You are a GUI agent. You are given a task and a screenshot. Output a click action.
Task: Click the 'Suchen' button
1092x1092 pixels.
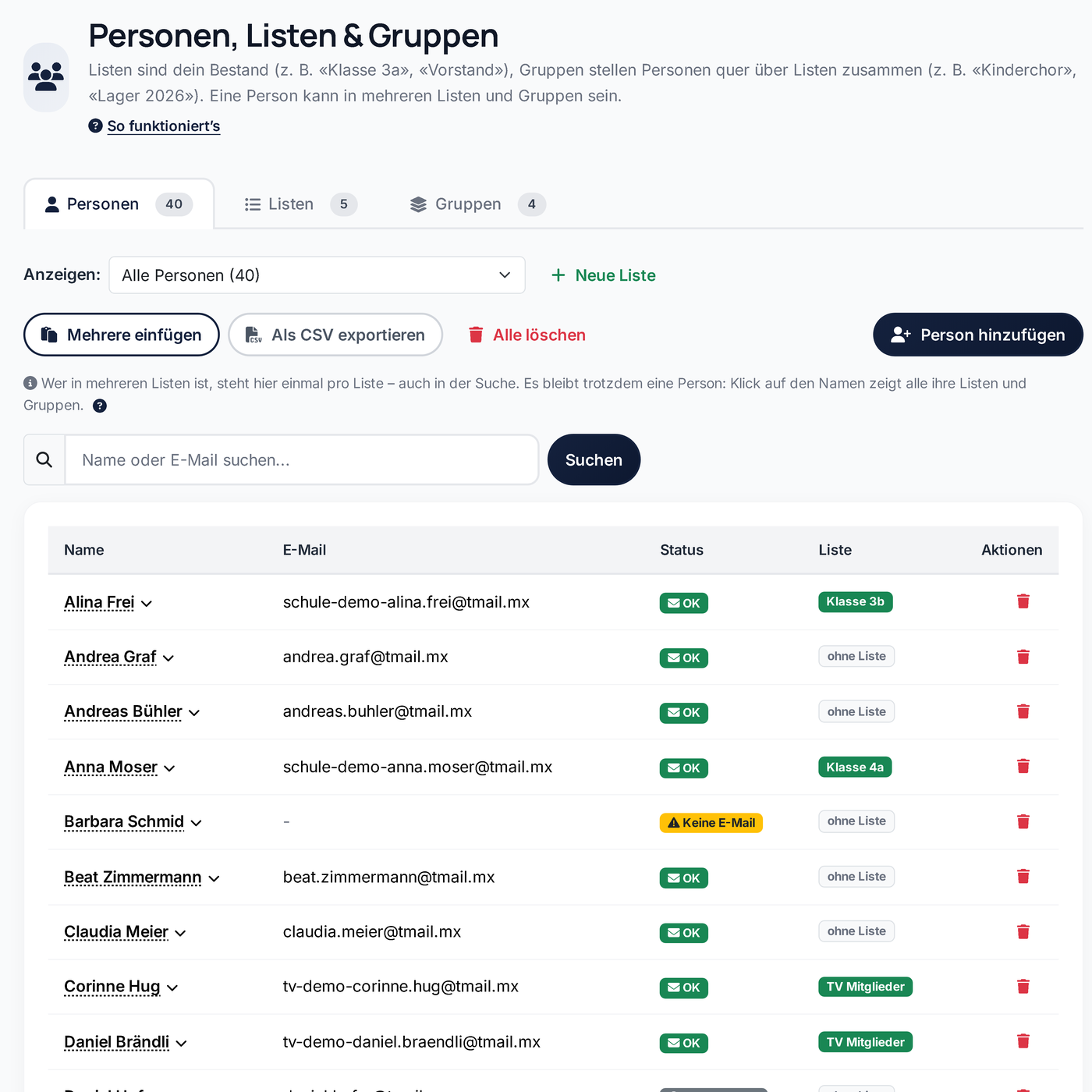[x=594, y=460]
